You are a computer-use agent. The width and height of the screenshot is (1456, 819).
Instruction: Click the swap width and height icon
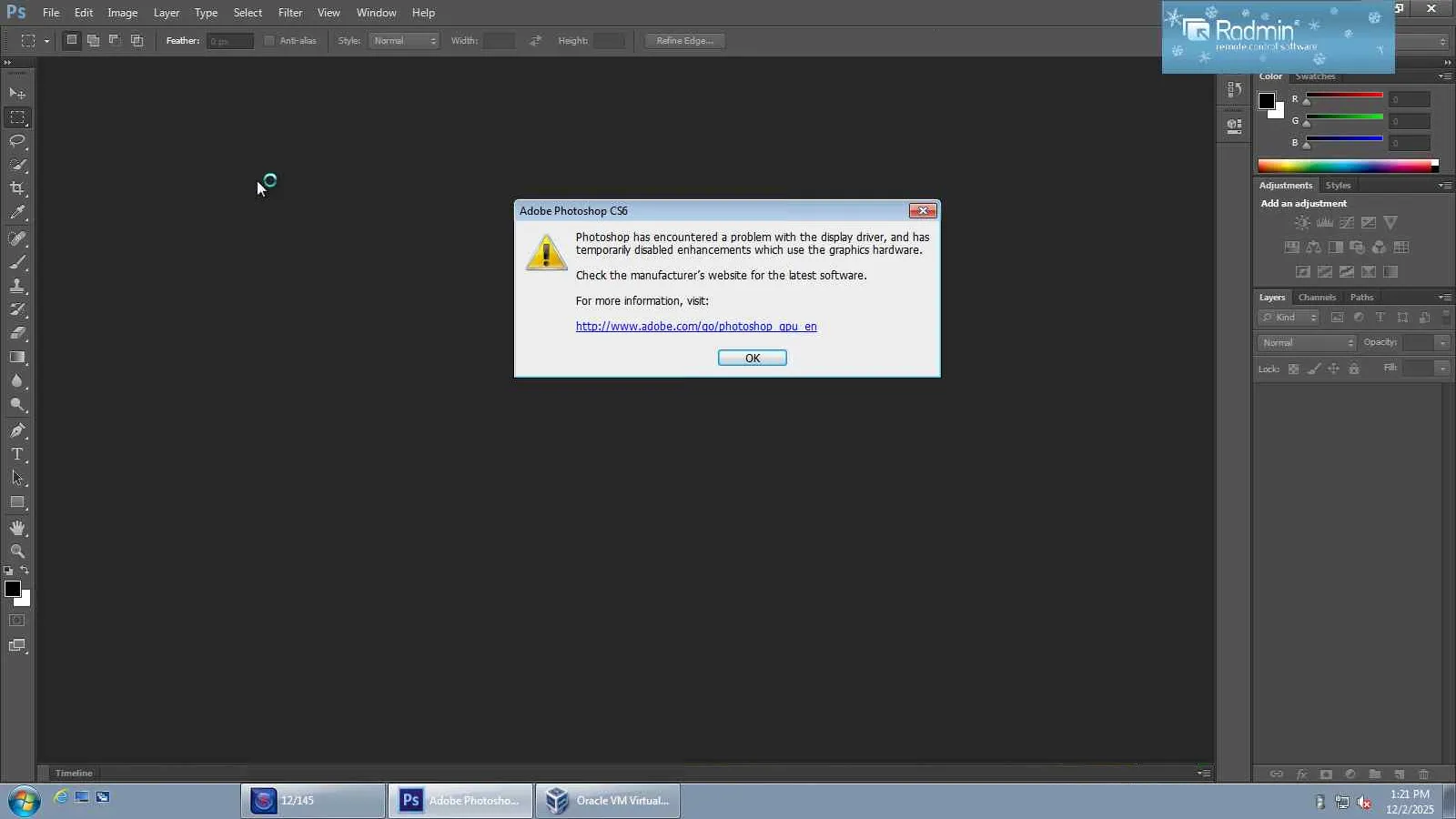pos(535,41)
